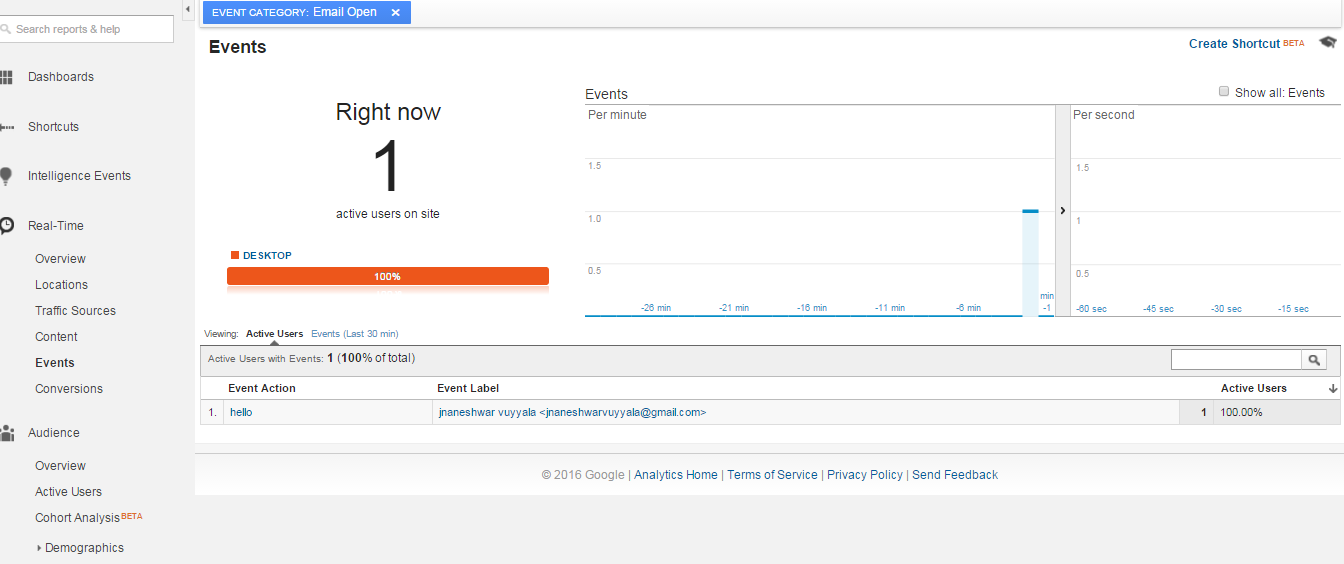This screenshot has height=564, width=1344.
Task: Click the Per second chart label
Action: coord(1104,115)
